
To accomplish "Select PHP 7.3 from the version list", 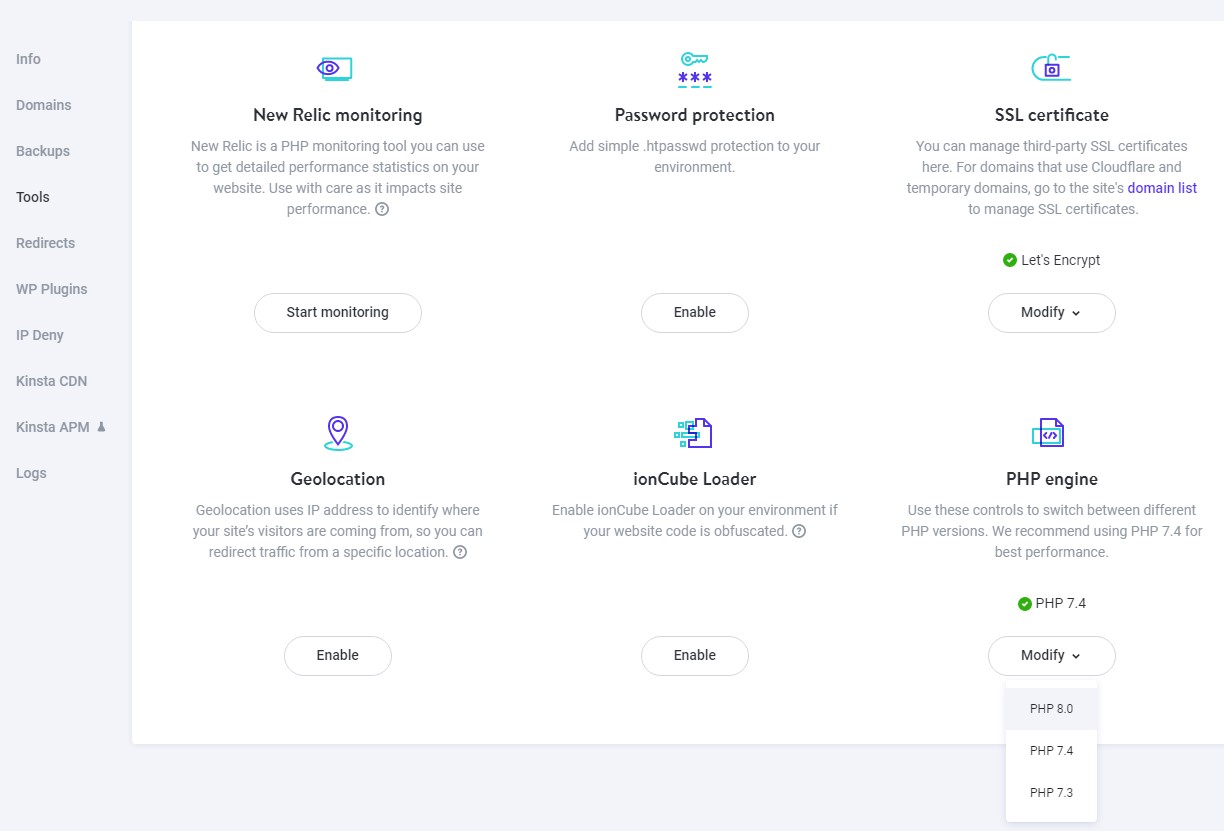I will click(x=1051, y=792).
